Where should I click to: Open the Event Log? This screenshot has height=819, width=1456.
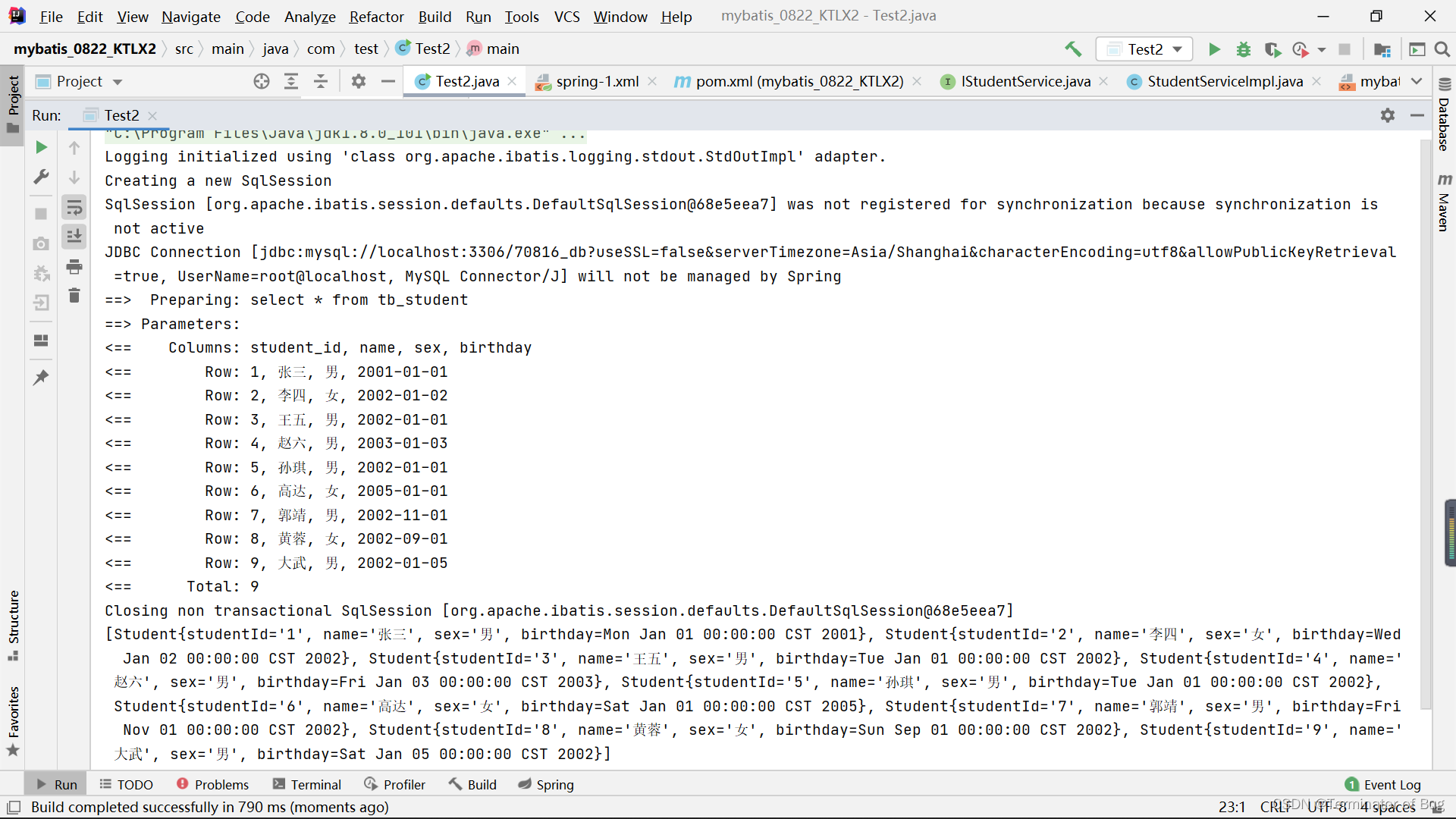coord(1383,785)
